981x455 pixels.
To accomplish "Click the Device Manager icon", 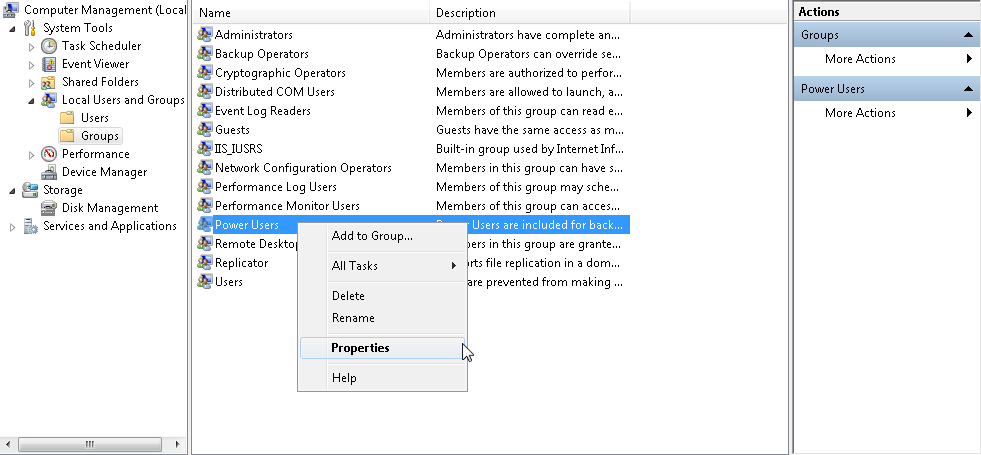I will click(x=49, y=172).
